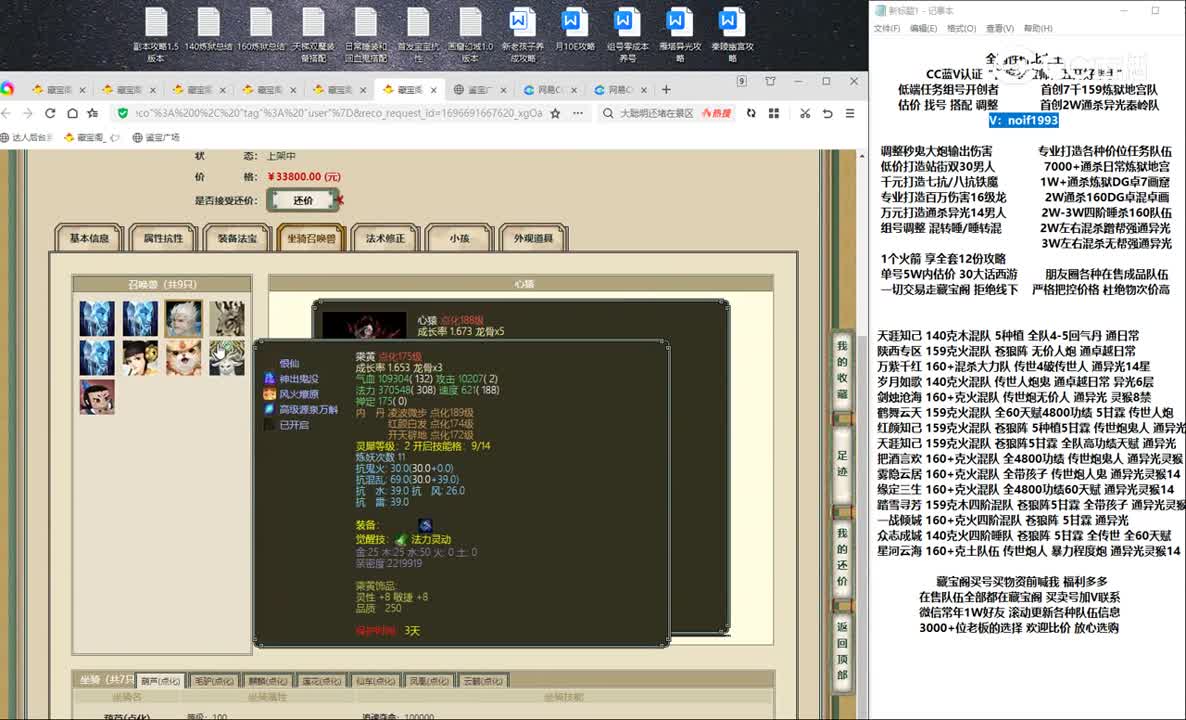Open the favorites list star icon

point(93,113)
